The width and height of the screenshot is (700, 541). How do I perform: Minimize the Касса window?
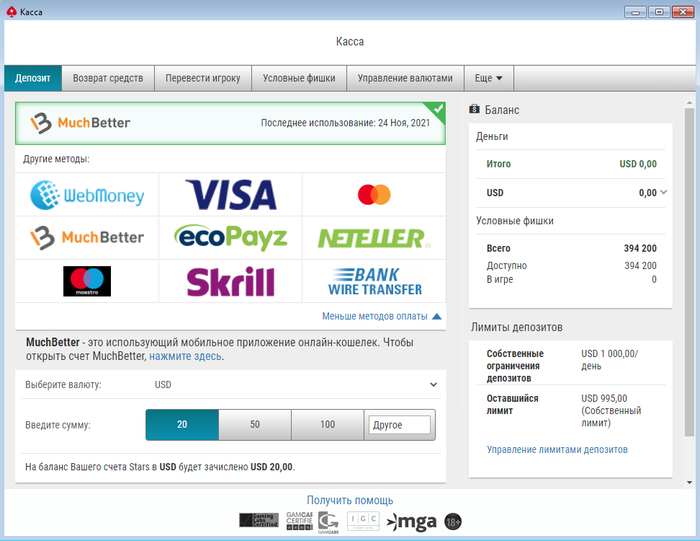click(x=635, y=12)
